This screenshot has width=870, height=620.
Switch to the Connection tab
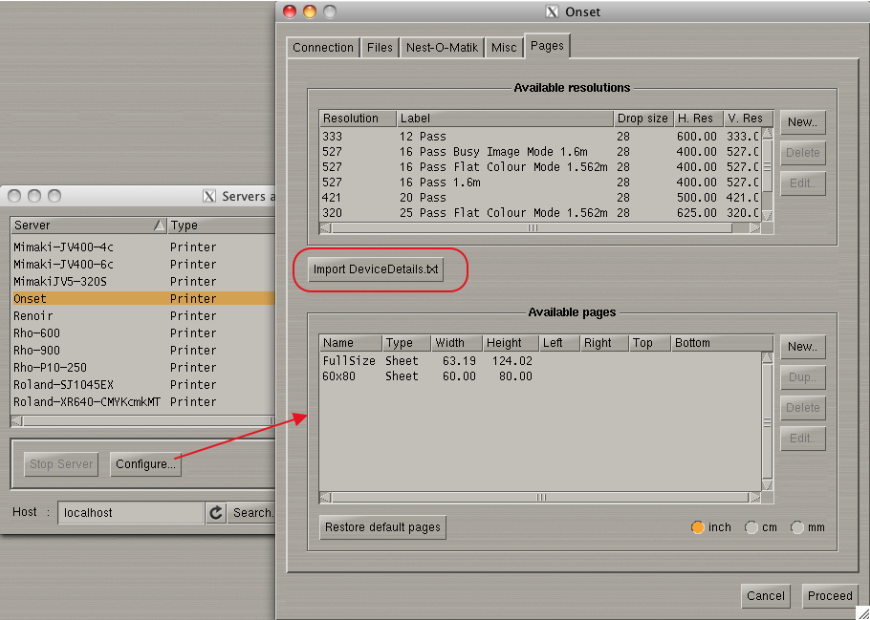click(323, 48)
